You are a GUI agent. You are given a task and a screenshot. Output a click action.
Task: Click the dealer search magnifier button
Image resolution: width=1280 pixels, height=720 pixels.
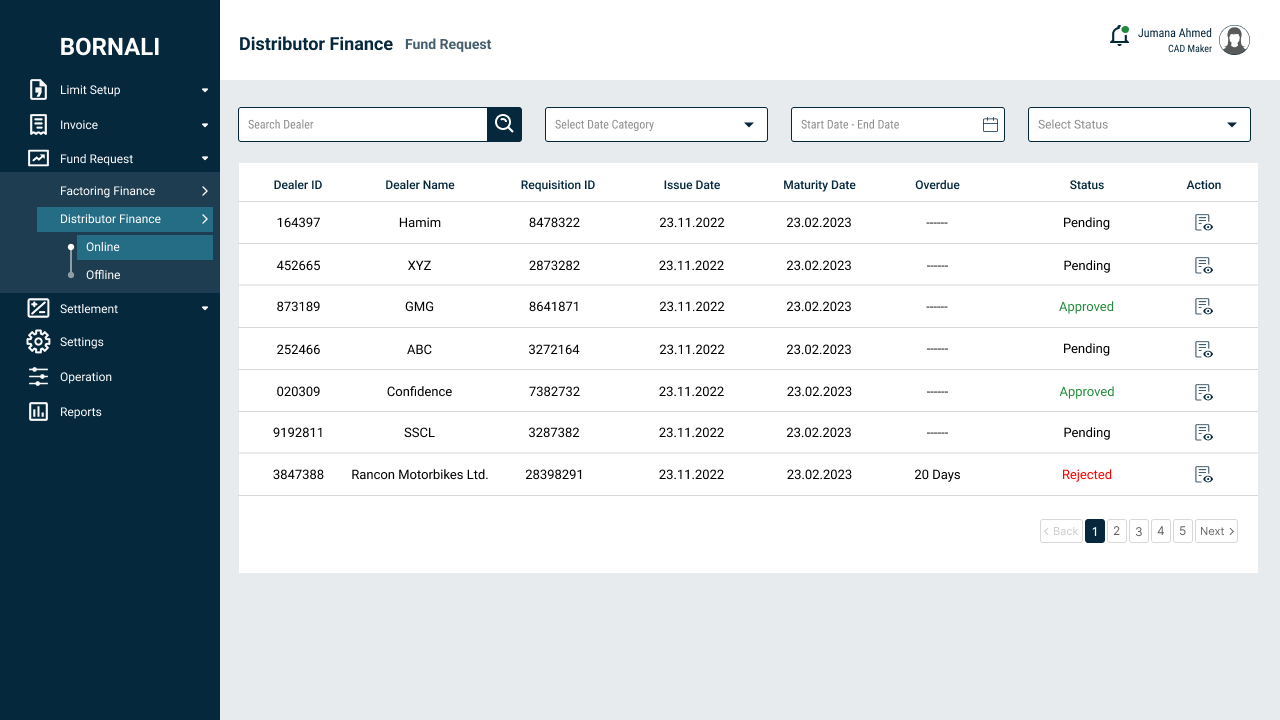[504, 124]
